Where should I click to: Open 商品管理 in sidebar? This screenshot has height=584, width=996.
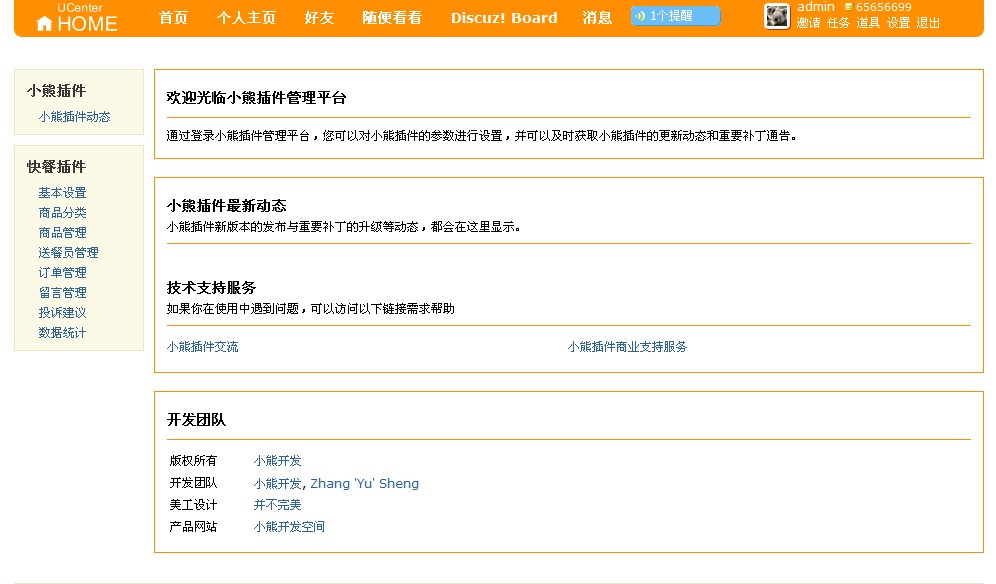[62, 233]
